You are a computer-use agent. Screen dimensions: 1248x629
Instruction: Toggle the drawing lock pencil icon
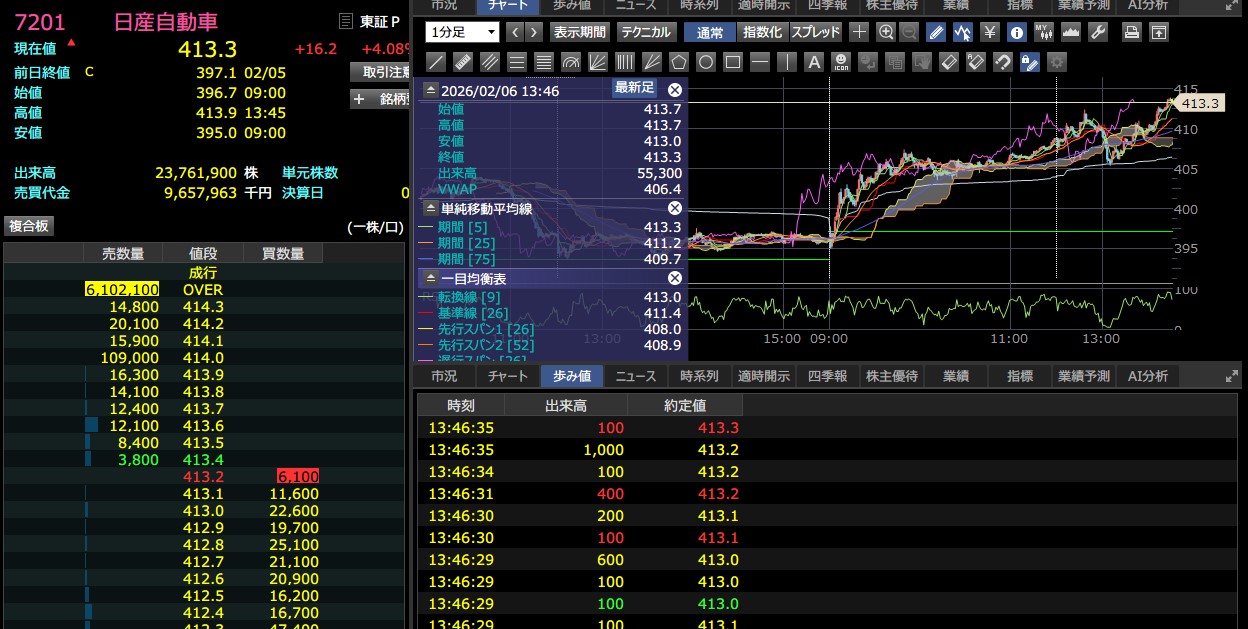(x=1030, y=62)
